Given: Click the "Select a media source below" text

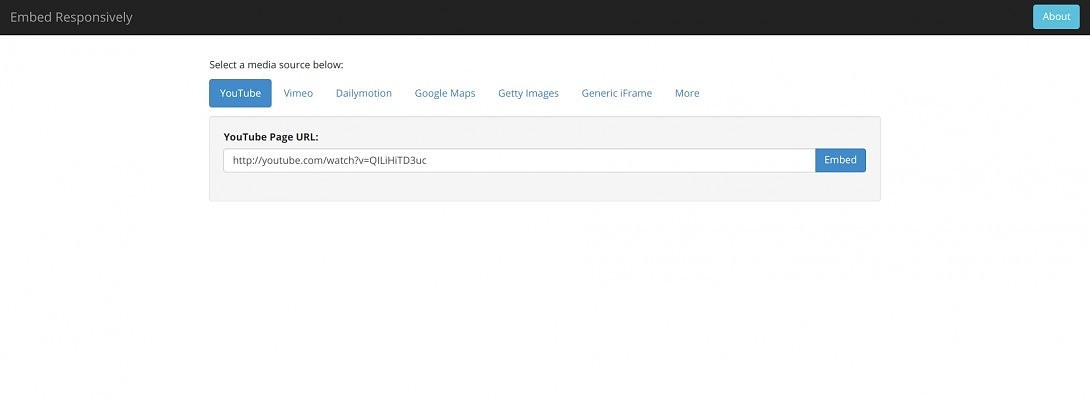Looking at the screenshot, I should (x=276, y=65).
